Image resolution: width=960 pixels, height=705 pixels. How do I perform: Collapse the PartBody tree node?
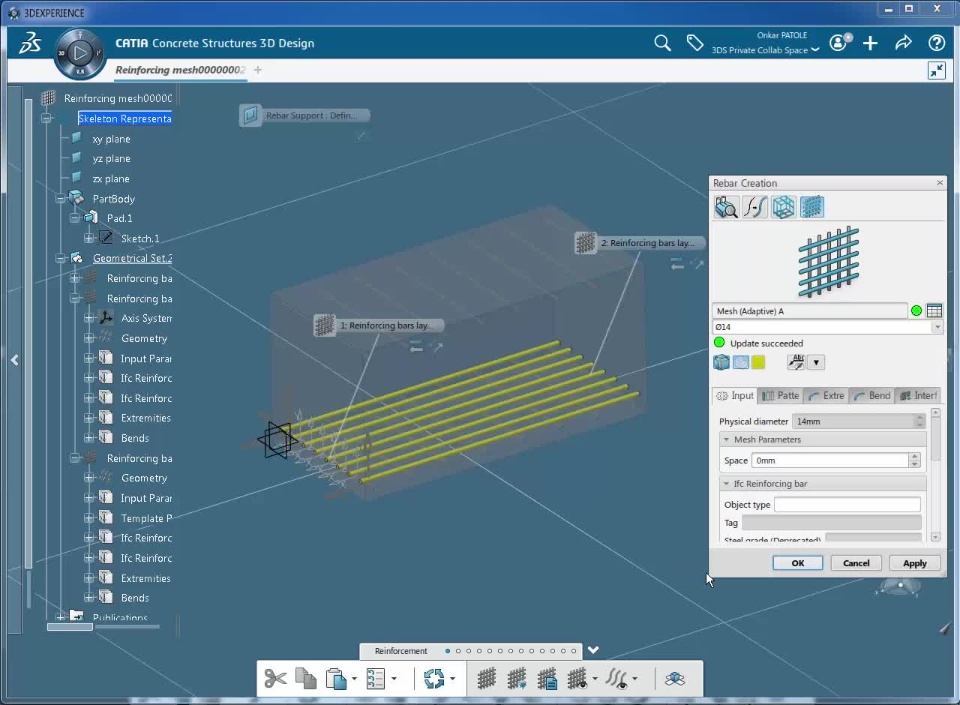[x=60, y=199]
